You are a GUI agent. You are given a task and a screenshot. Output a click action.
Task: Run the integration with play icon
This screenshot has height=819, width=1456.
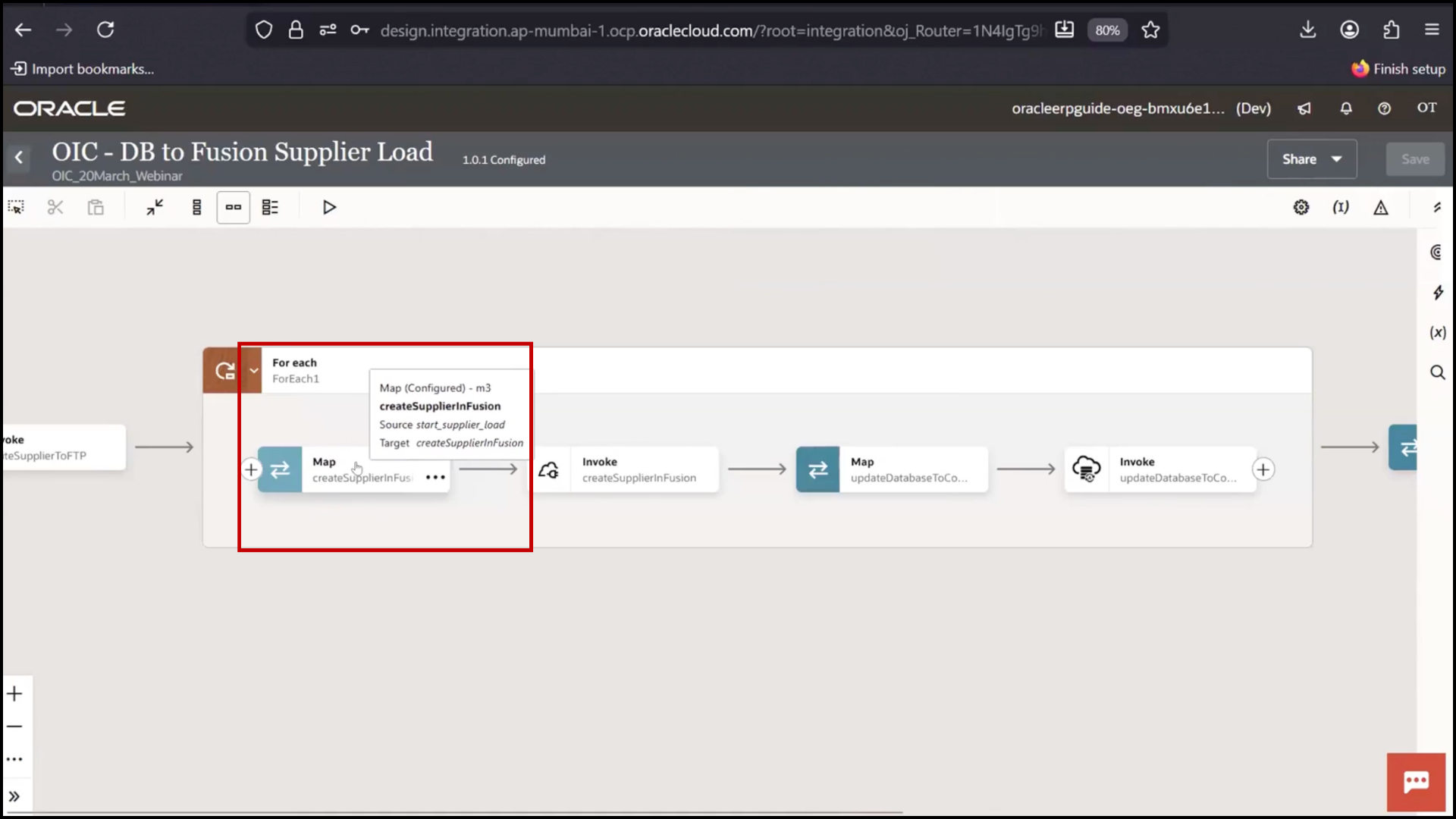[x=329, y=207]
